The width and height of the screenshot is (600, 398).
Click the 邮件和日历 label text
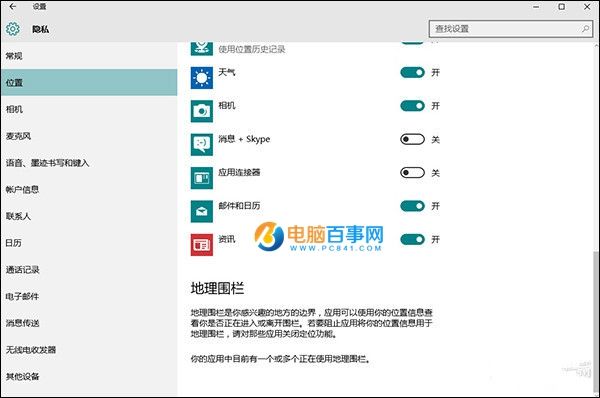click(239, 206)
